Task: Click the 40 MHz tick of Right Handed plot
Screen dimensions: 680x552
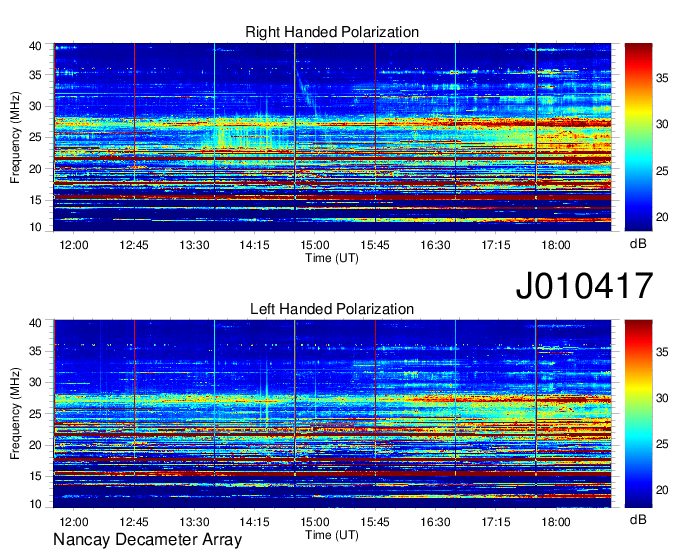Action: point(36,46)
